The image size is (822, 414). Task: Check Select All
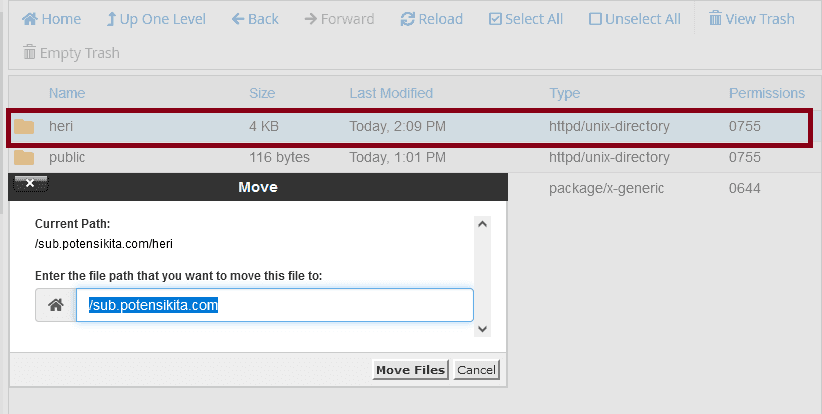(x=526, y=19)
